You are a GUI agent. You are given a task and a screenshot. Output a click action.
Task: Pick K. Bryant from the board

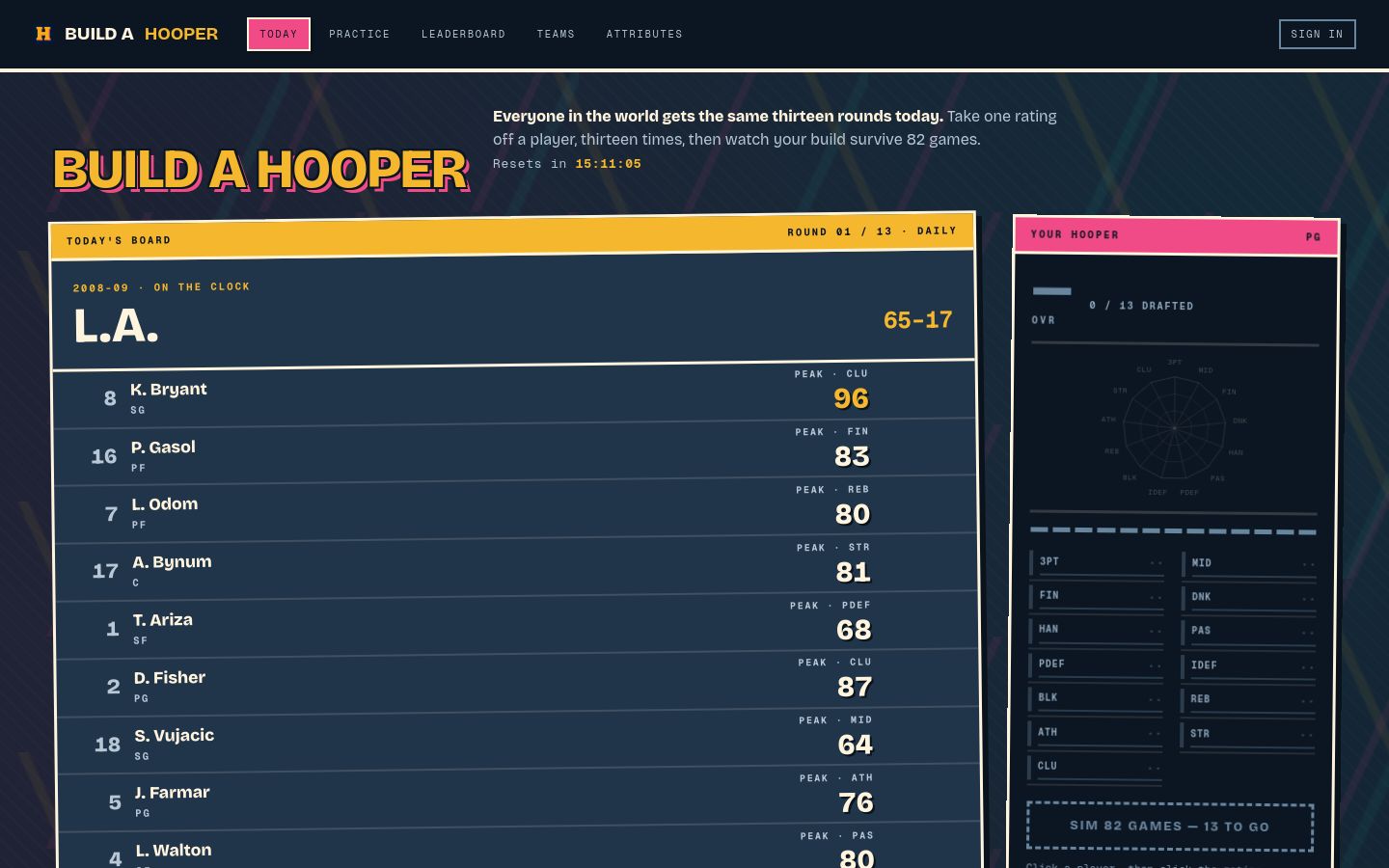pyautogui.click(x=513, y=396)
